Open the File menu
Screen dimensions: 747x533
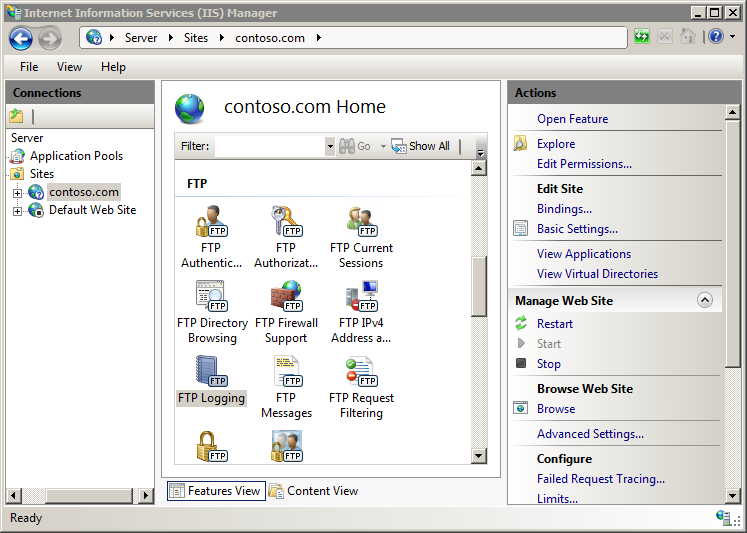(29, 67)
